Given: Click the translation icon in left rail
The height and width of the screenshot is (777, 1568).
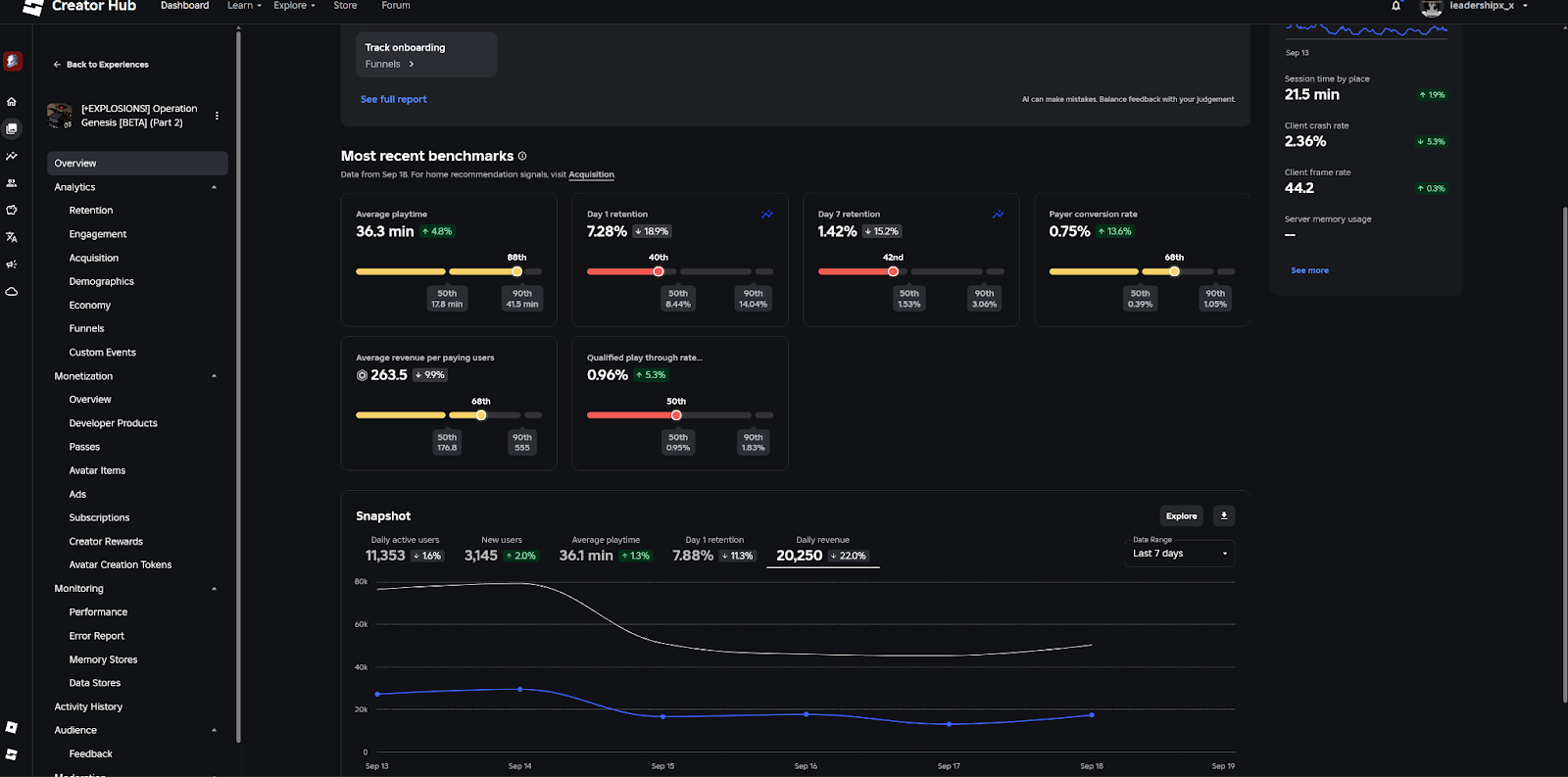Looking at the screenshot, I should coord(12,237).
